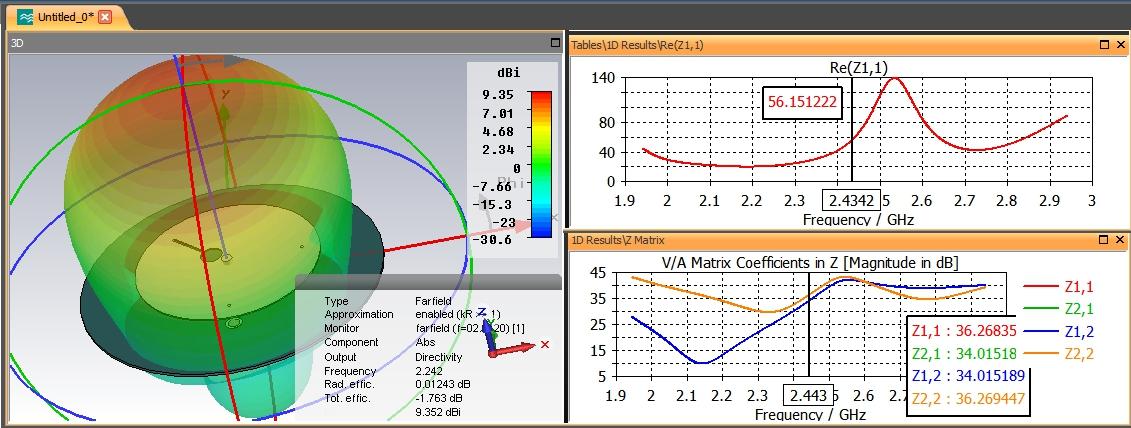Close the Untitled_0* tab
Viewport: 1131px width, 428px height.
click(x=105, y=17)
